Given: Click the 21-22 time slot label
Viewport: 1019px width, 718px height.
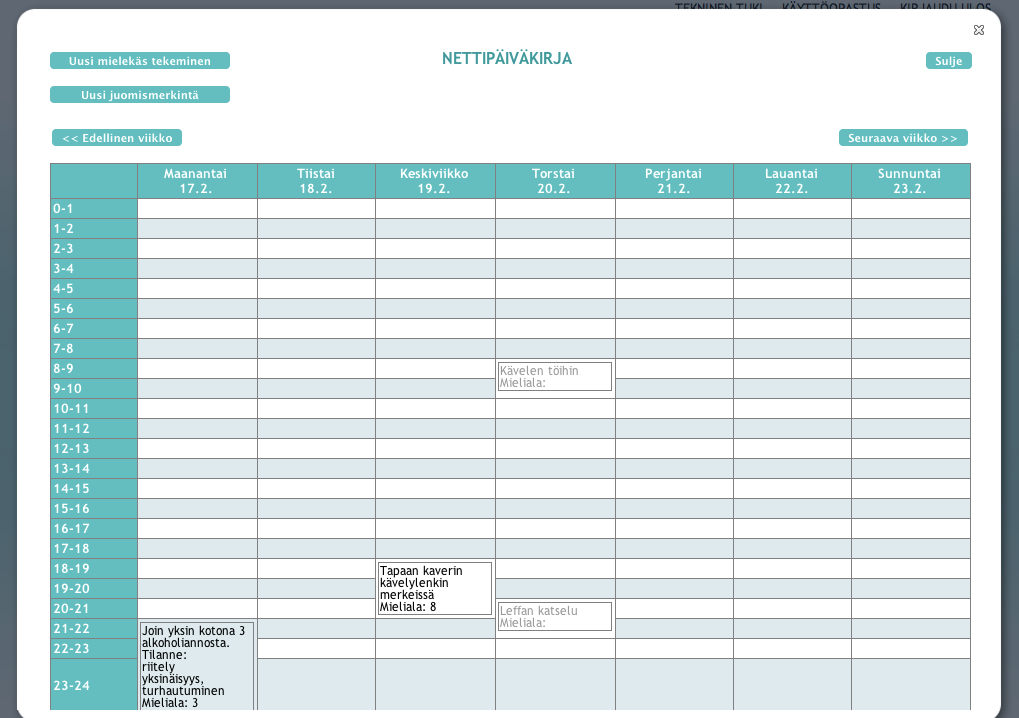Looking at the screenshot, I should [x=94, y=628].
